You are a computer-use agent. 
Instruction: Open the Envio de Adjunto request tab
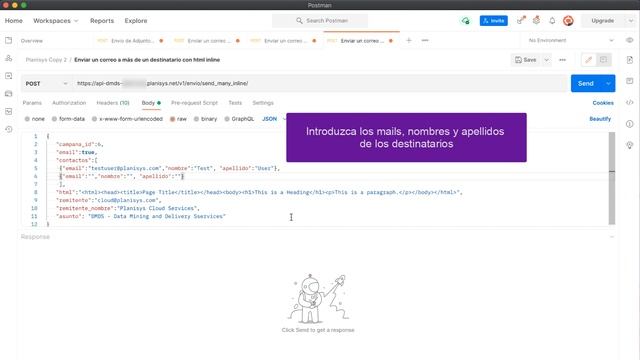click(x=132, y=41)
